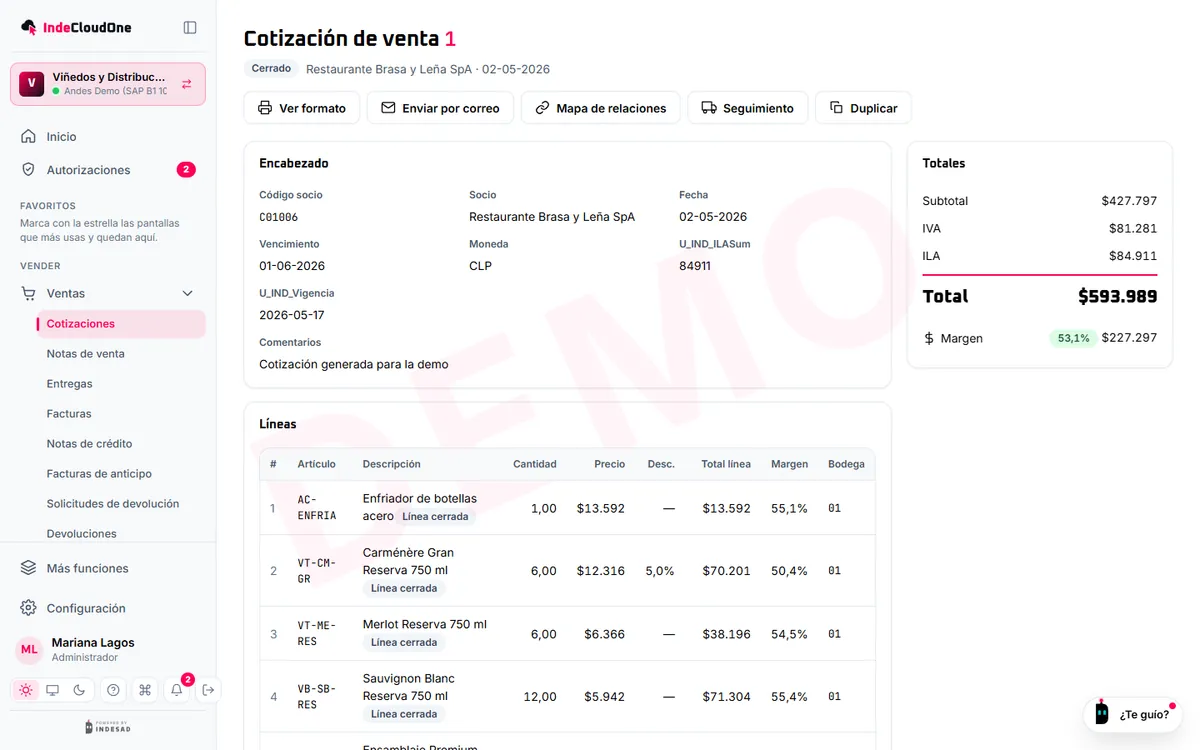This screenshot has width=1200, height=750.
Task: Open the help question mark icon
Action: click(113, 690)
